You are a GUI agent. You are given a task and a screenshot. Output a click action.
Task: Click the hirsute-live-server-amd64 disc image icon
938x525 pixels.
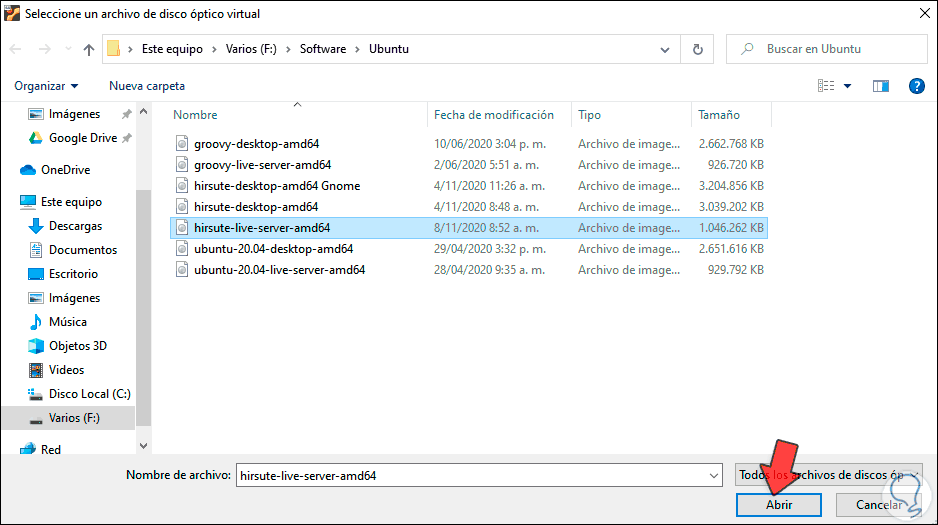pyautogui.click(x=182, y=228)
